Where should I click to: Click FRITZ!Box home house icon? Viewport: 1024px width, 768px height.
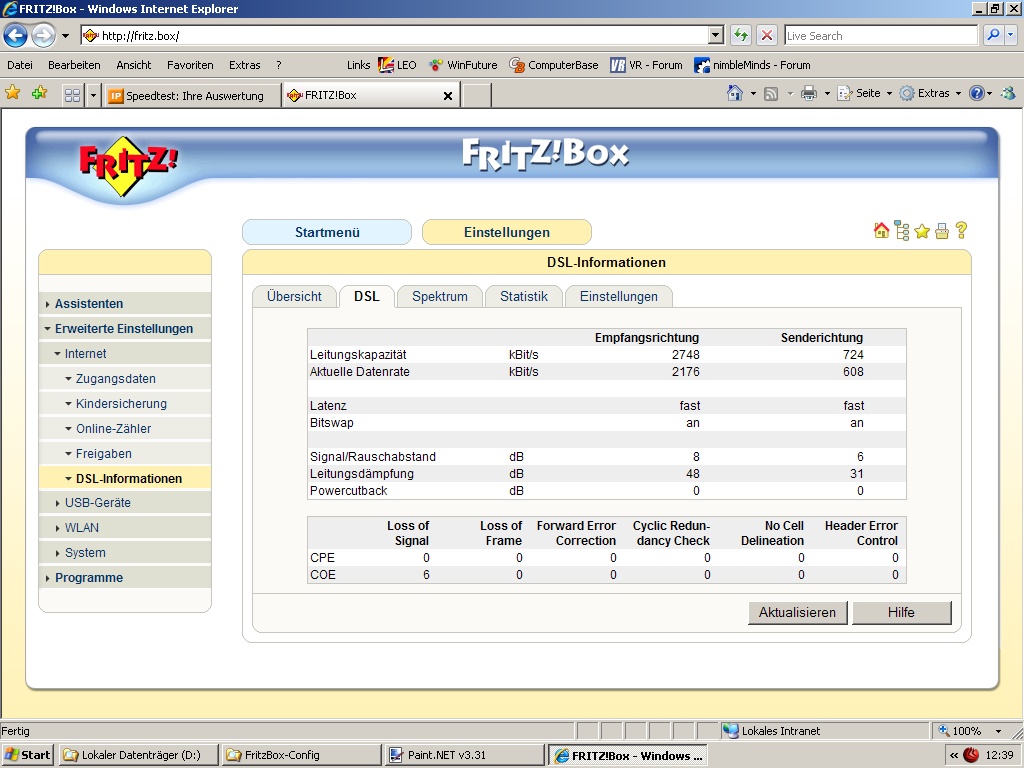pos(881,231)
